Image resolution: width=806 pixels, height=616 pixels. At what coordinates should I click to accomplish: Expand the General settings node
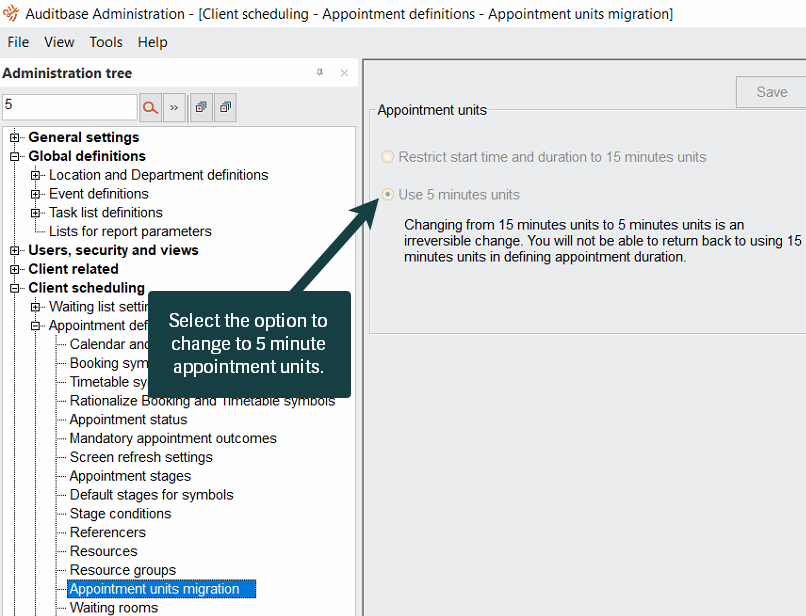click(15, 137)
